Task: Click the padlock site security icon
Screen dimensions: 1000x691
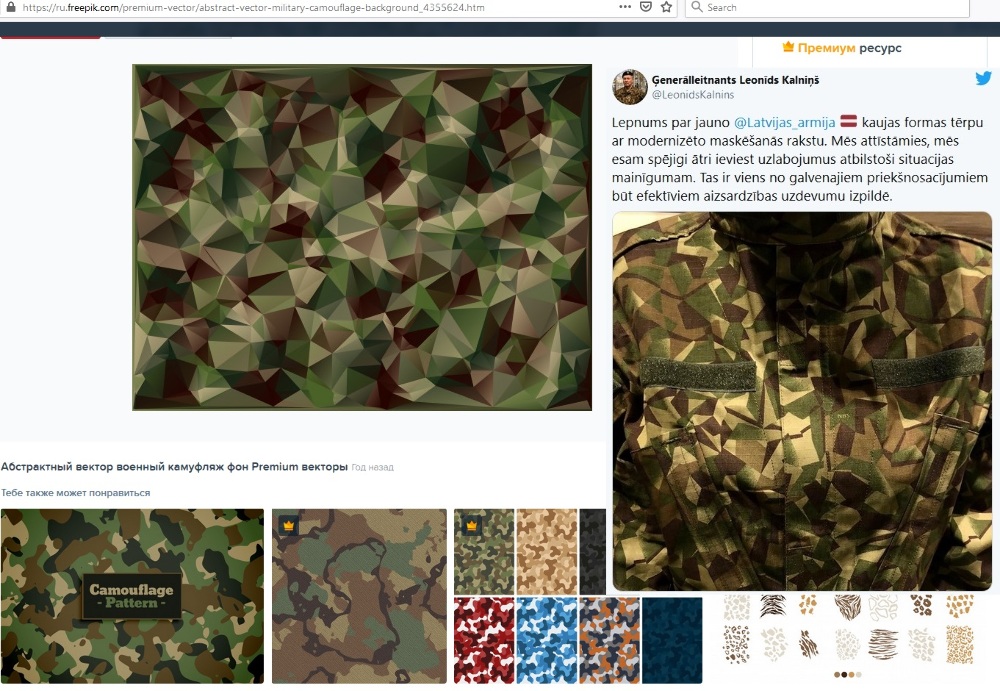Action: (x=10, y=7)
